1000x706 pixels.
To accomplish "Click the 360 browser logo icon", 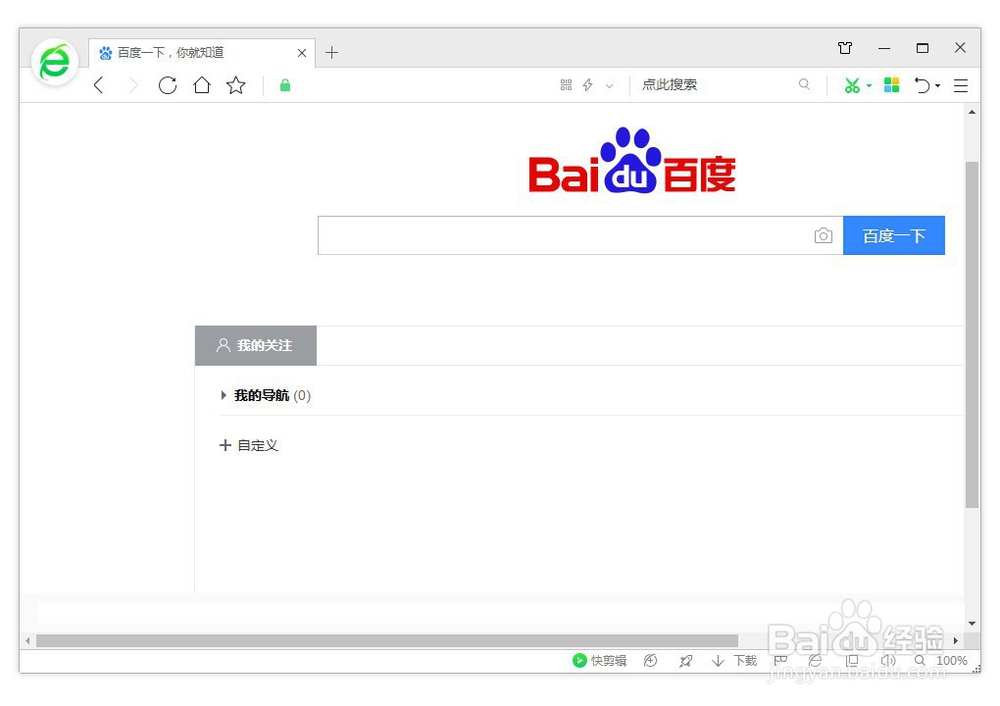I will tap(55, 63).
